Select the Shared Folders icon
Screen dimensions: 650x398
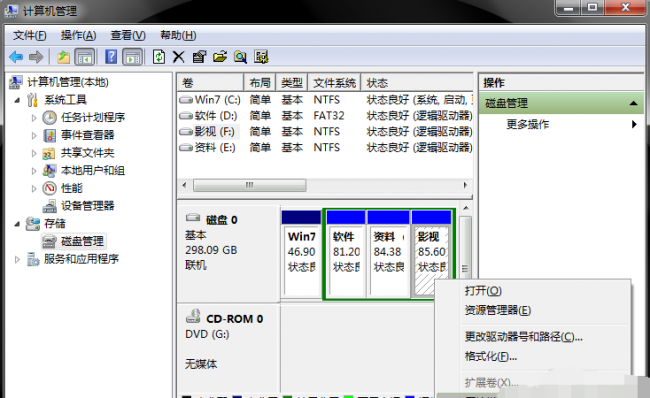pyautogui.click(x=49, y=153)
